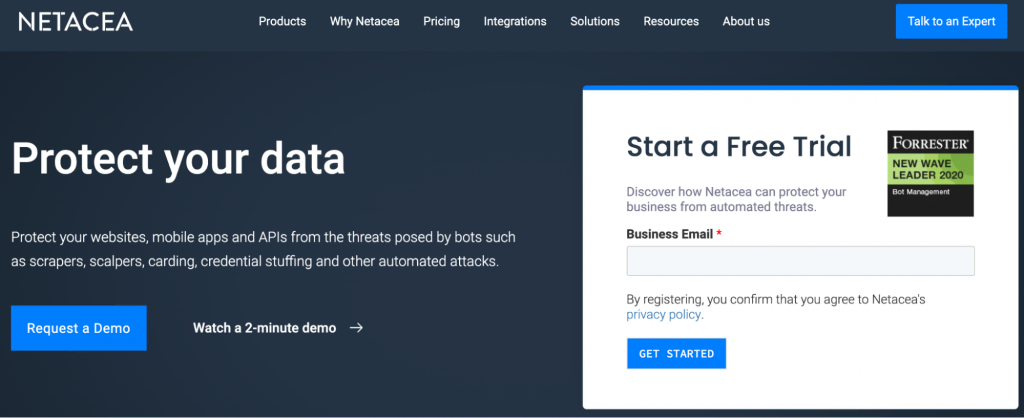
Task: Follow the Watch a 2-minute demo link
Action: pos(265,328)
